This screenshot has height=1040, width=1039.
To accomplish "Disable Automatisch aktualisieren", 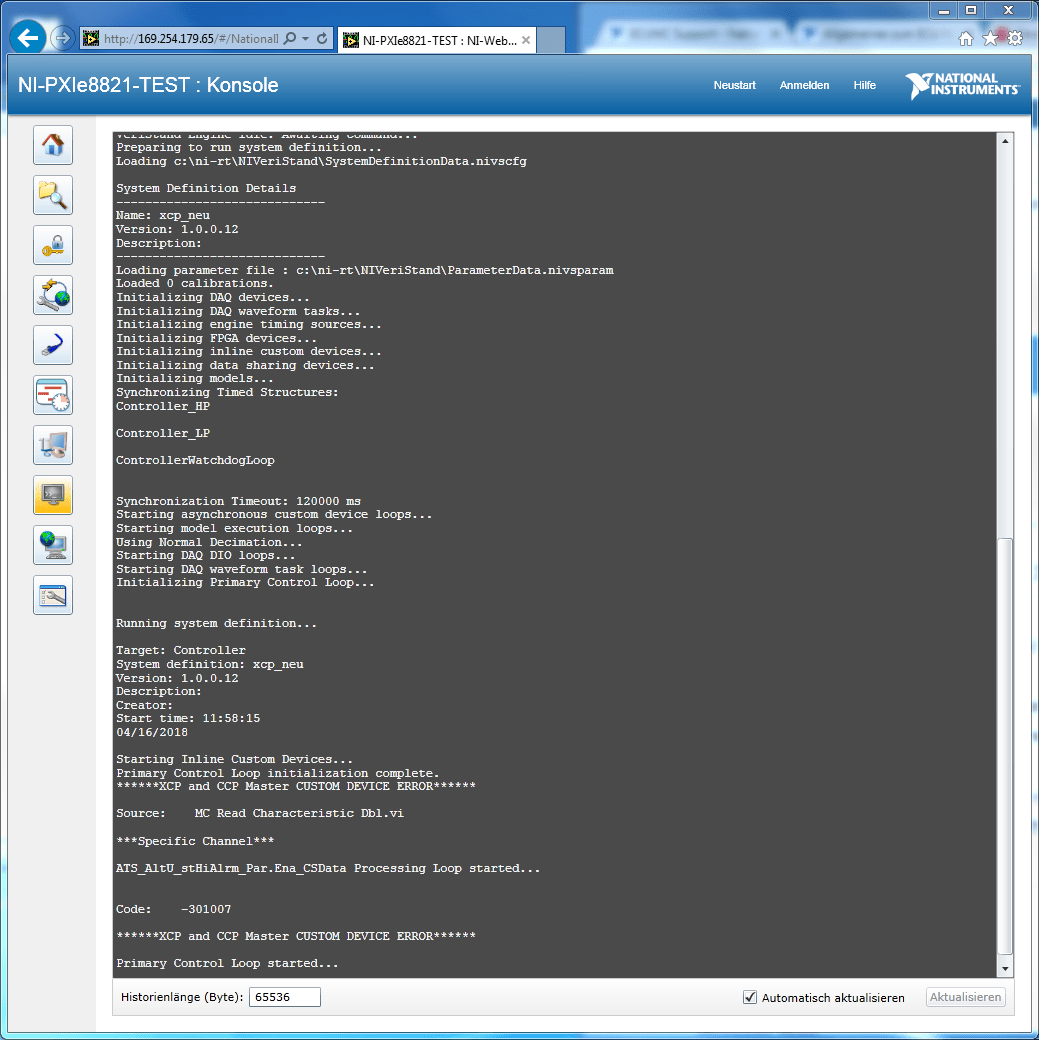I will coord(749,997).
